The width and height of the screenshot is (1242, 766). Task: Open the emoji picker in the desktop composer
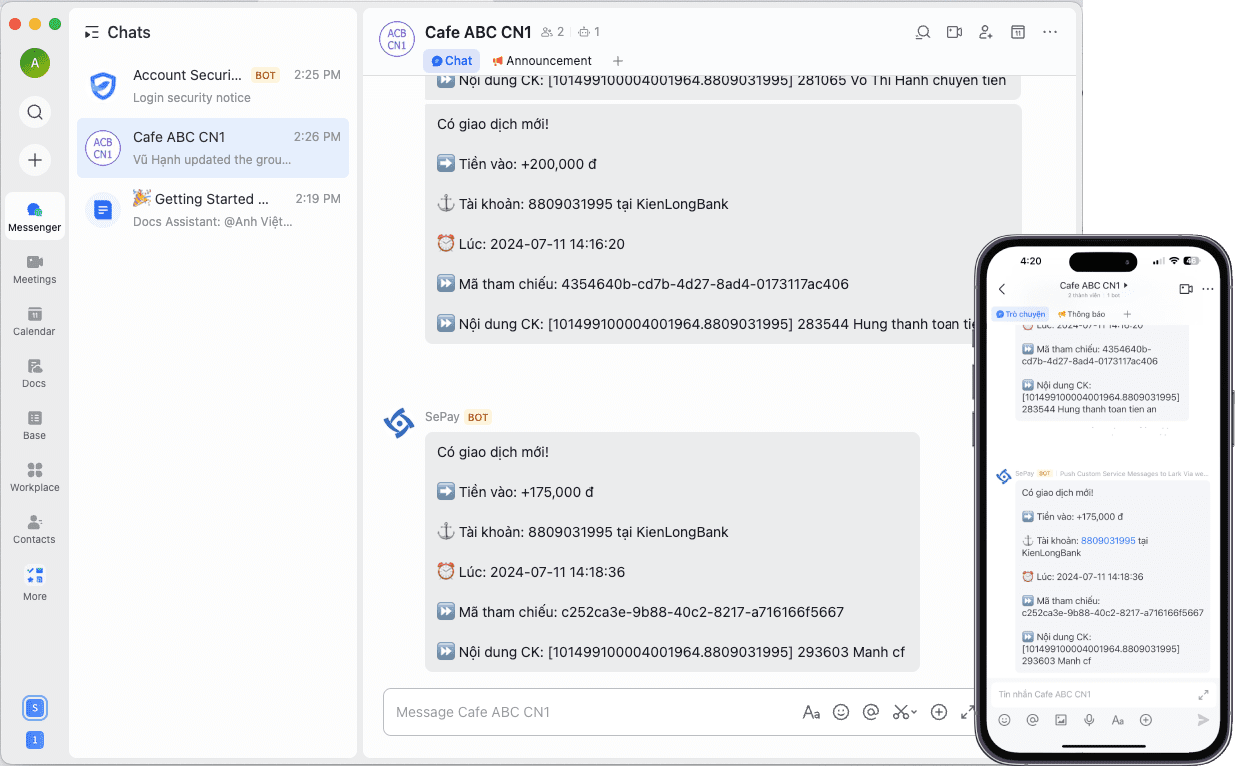(841, 712)
